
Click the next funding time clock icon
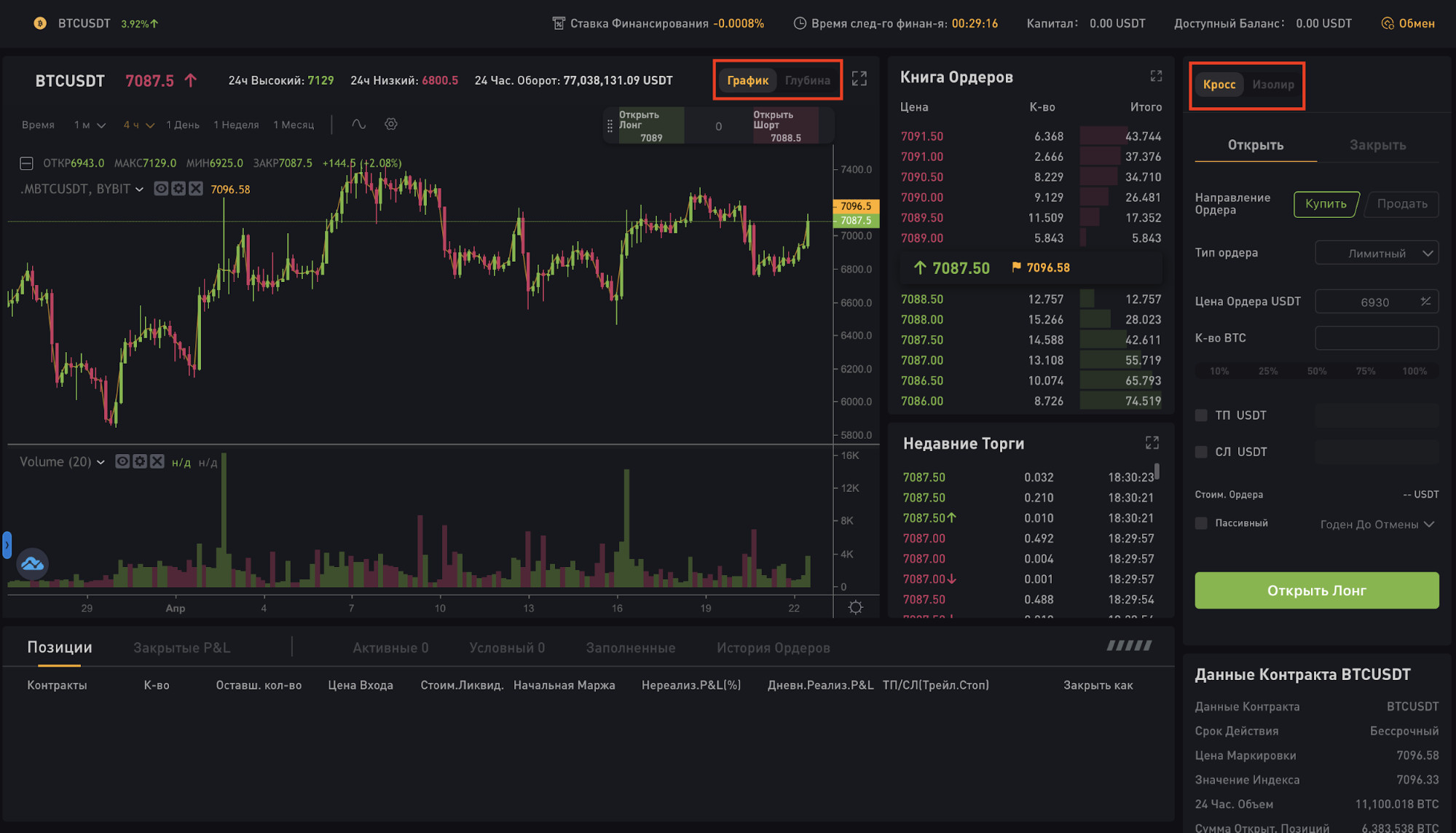coord(800,23)
